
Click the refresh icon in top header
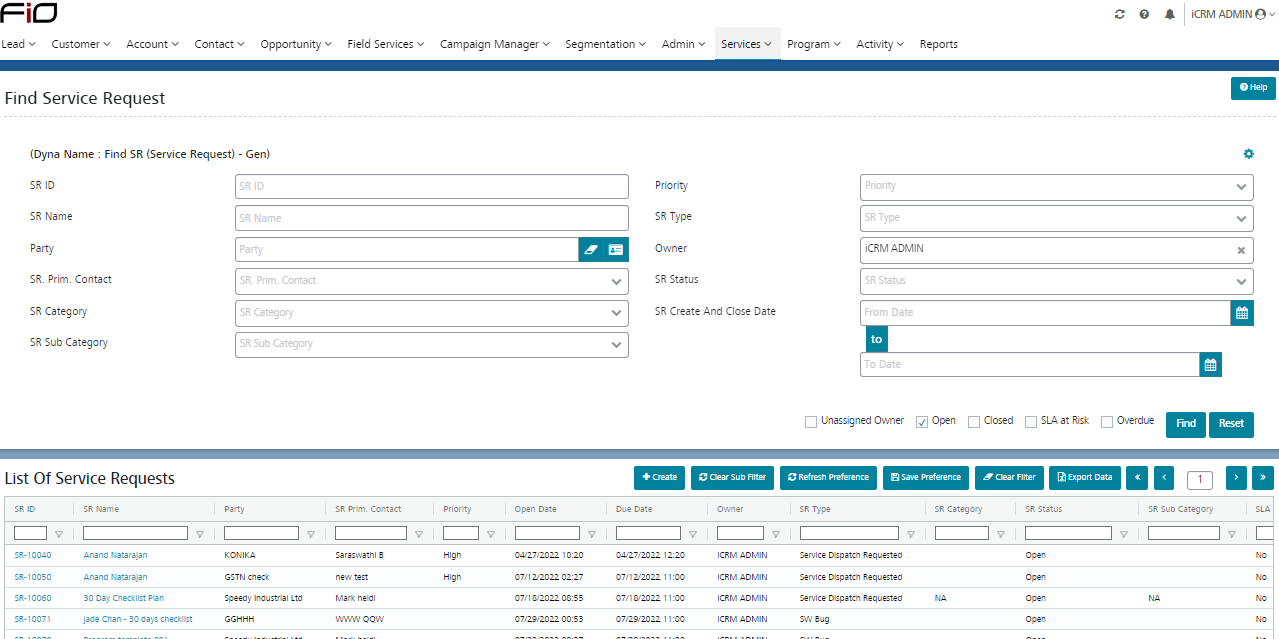point(1119,15)
